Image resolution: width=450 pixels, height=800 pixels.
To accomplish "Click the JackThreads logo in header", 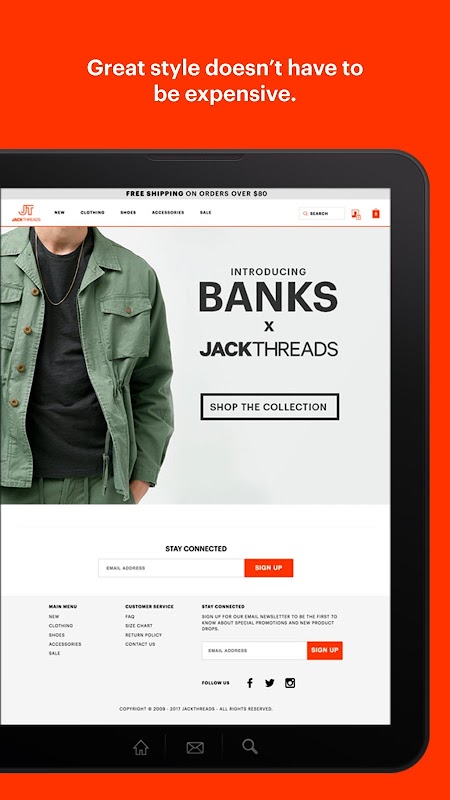I will tap(26, 213).
